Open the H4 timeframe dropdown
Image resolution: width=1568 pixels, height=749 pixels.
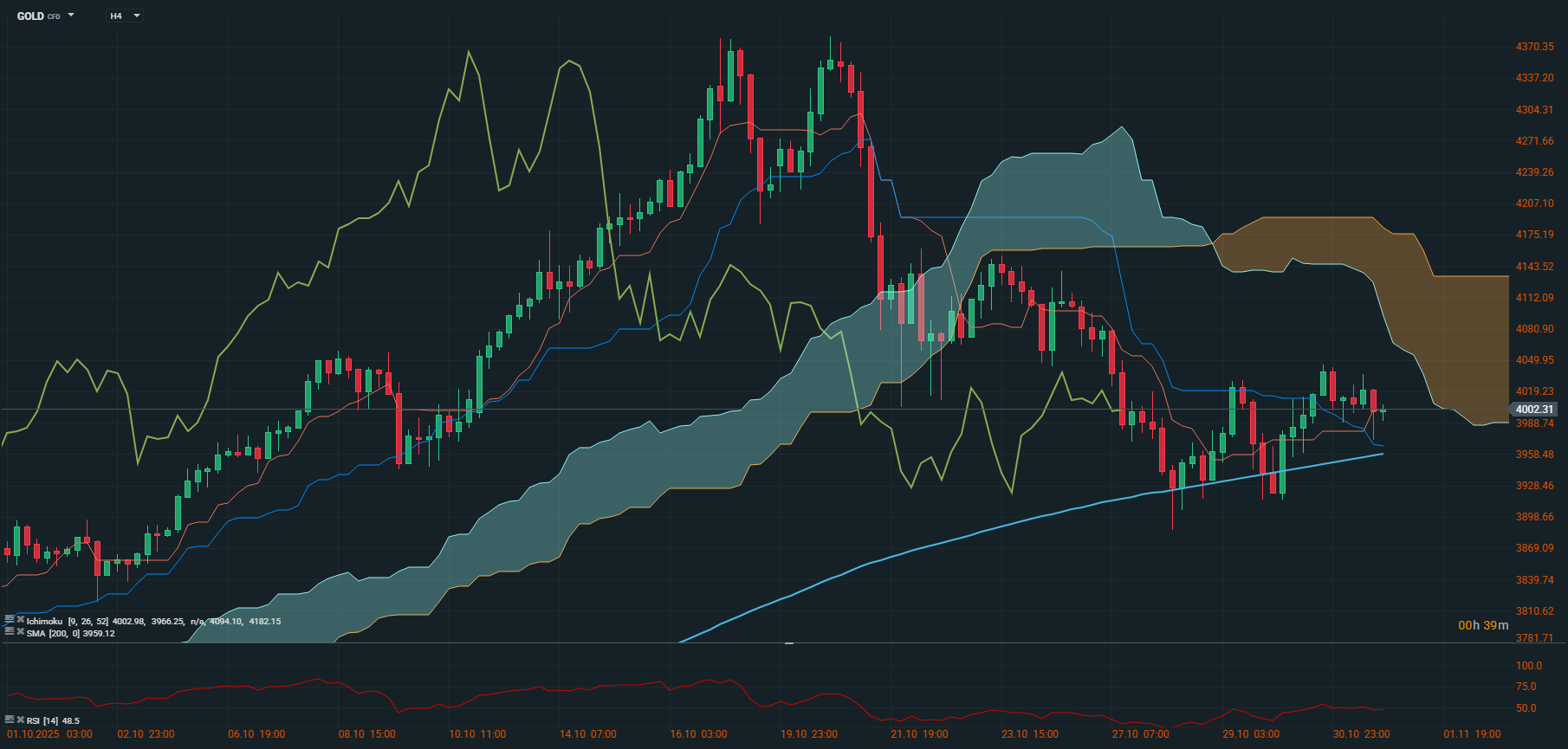tap(125, 16)
